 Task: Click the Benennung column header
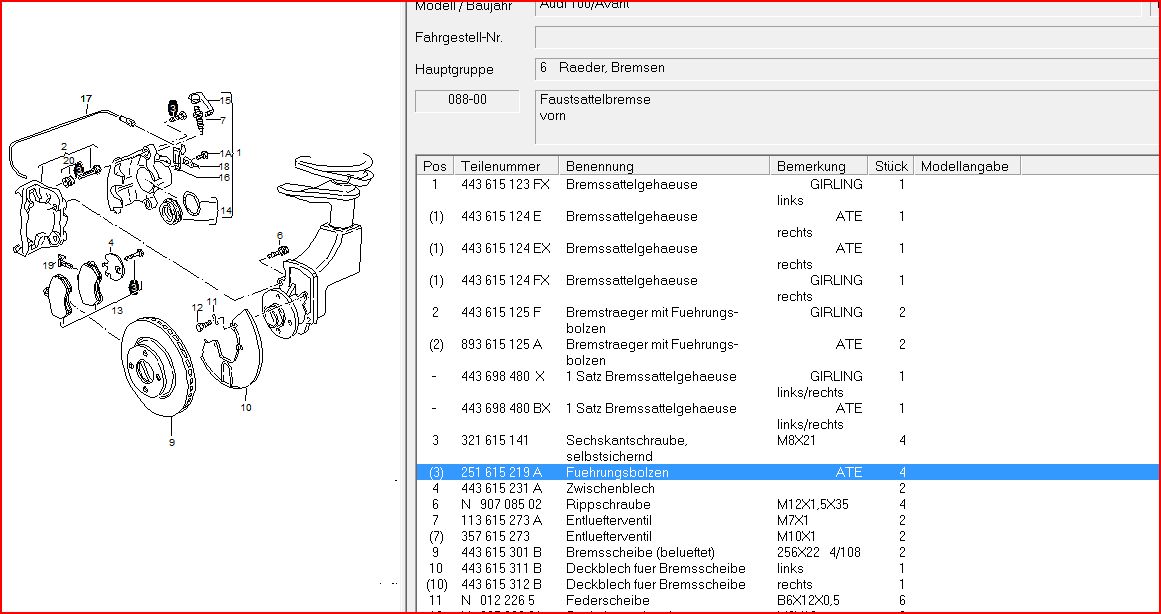(600, 166)
